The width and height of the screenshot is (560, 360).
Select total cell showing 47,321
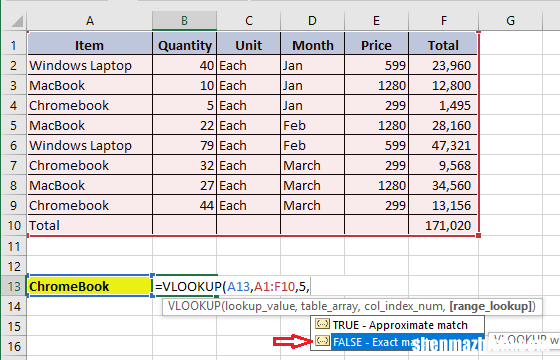point(443,145)
